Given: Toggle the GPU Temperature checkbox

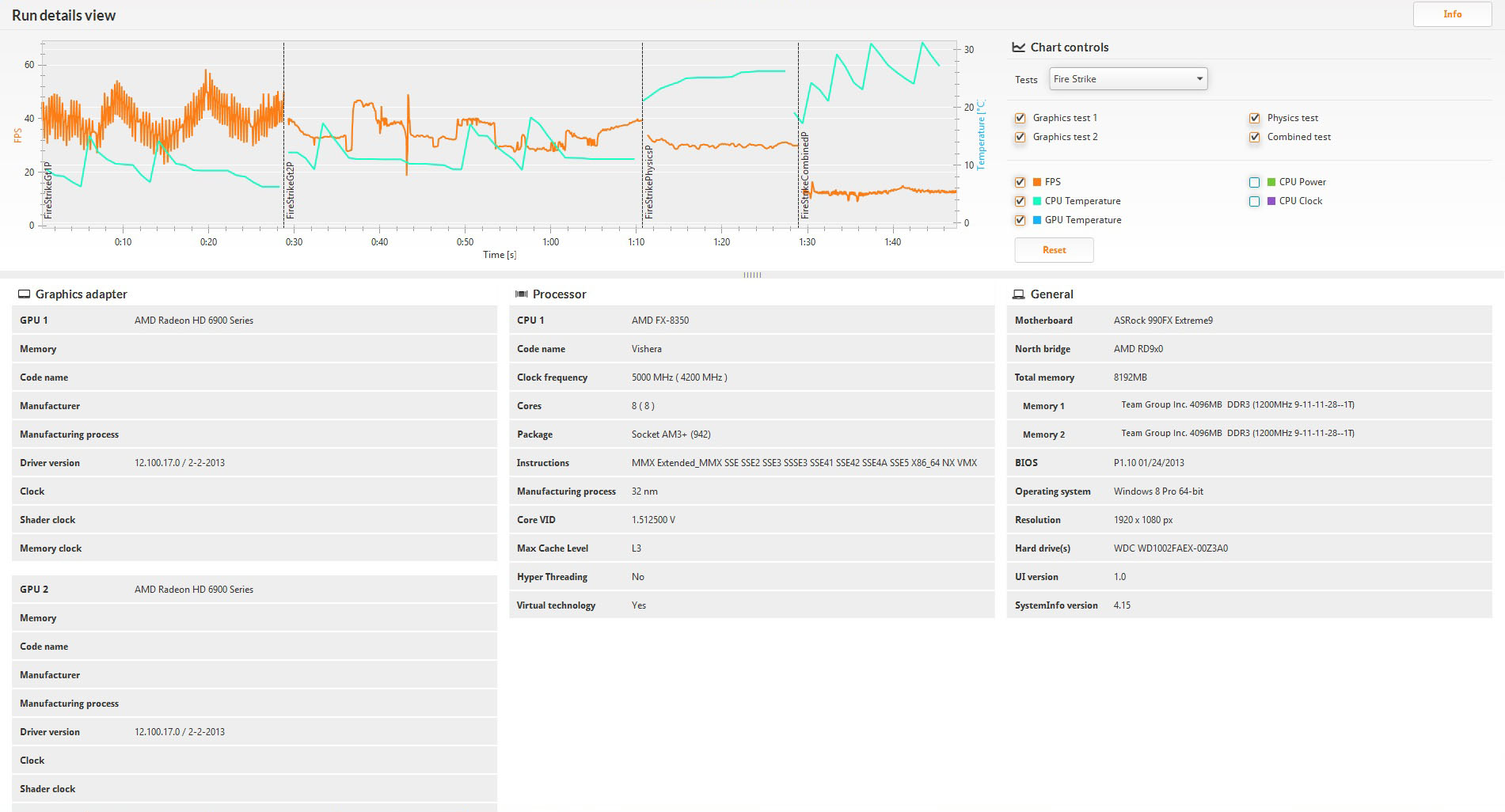Looking at the screenshot, I should click(1020, 220).
